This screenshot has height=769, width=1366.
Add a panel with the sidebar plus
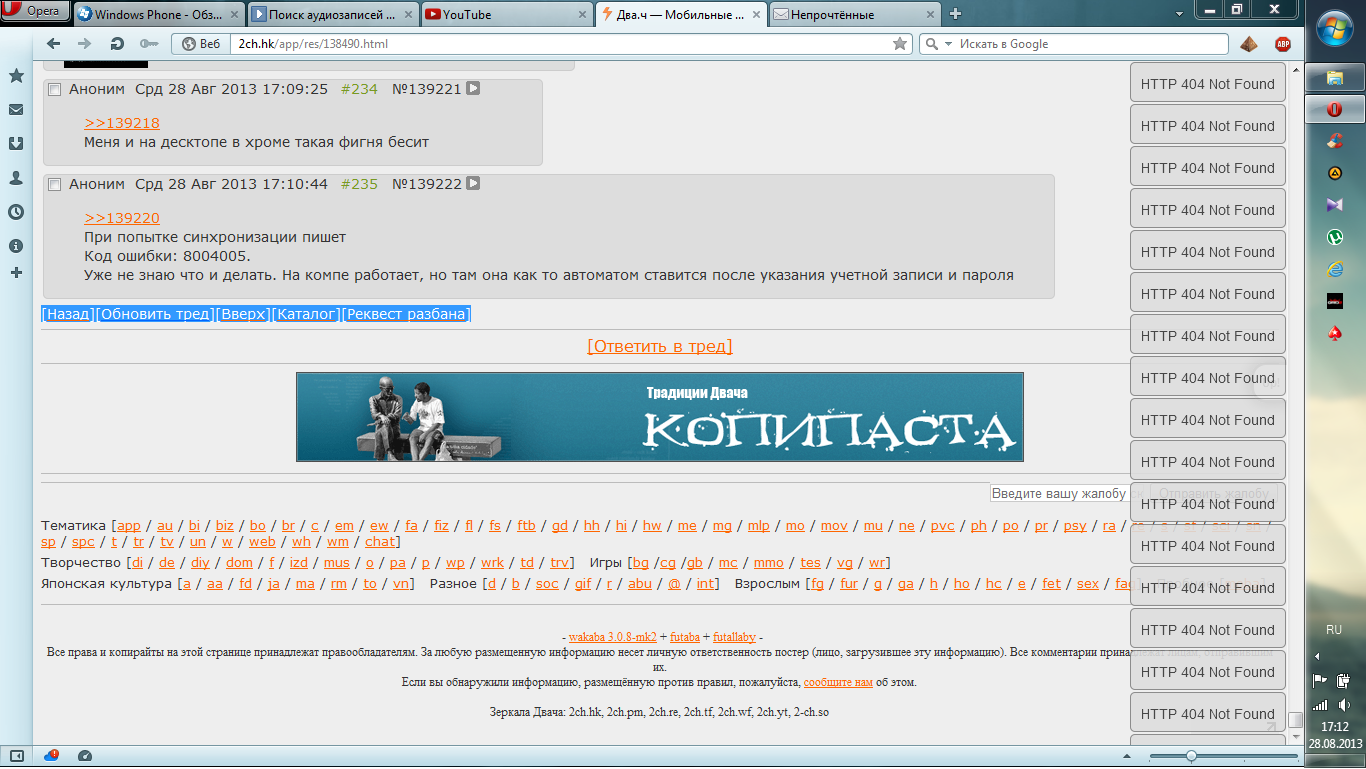pos(16,272)
